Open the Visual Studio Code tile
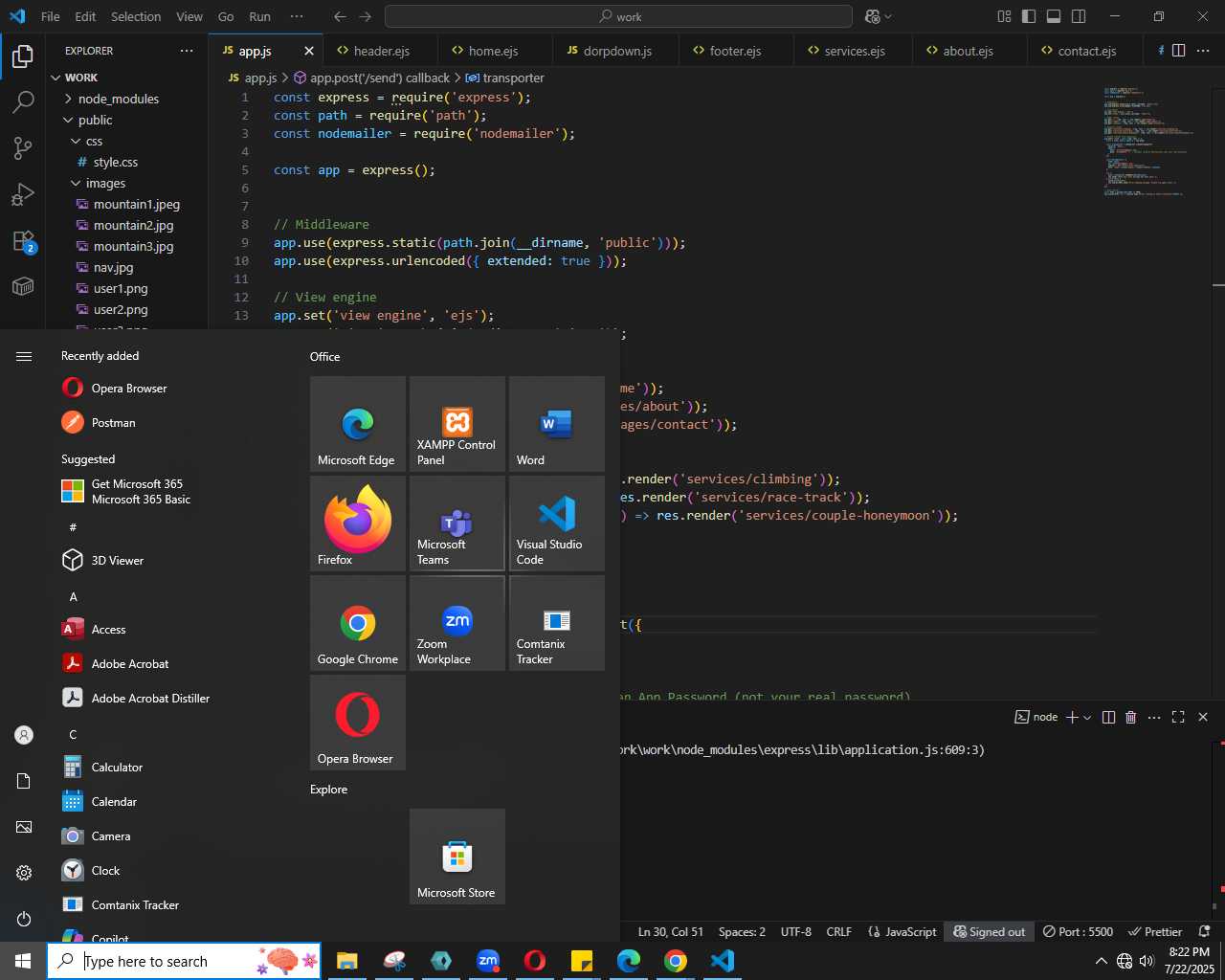The height and width of the screenshot is (980, 1225). [x=557, y=523]
